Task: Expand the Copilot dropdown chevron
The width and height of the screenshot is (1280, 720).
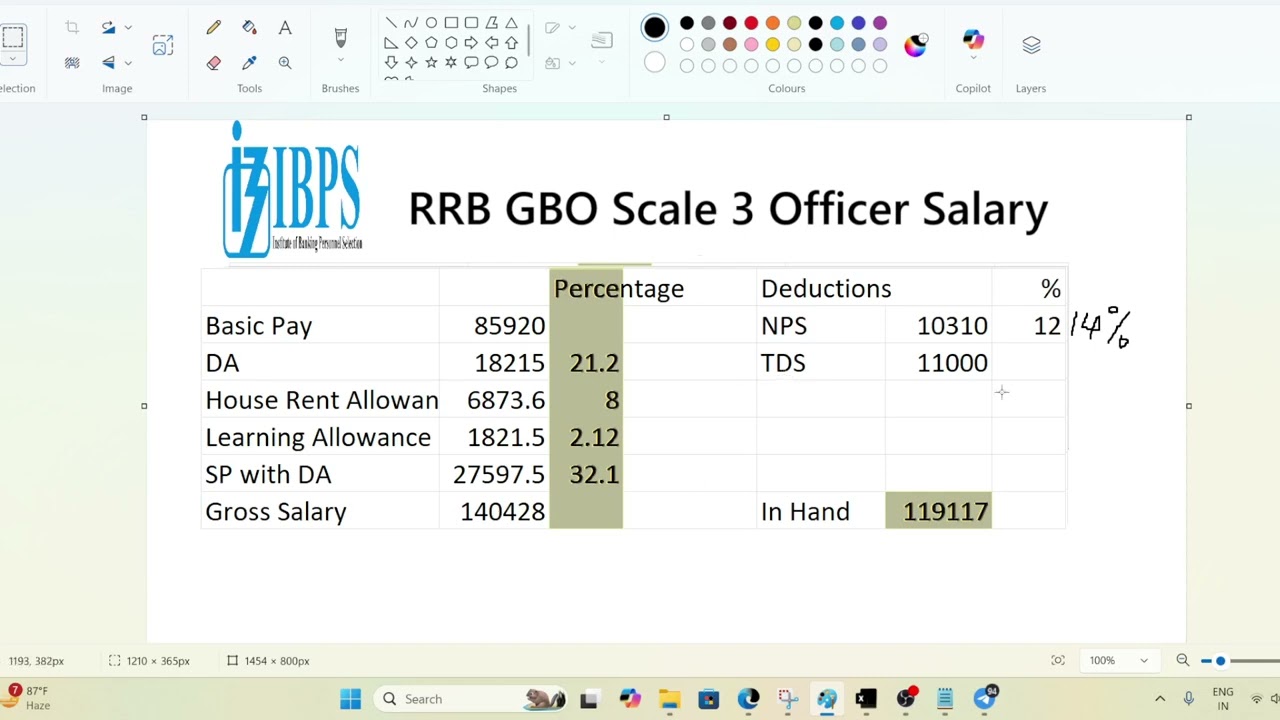Action: point(973,58)
